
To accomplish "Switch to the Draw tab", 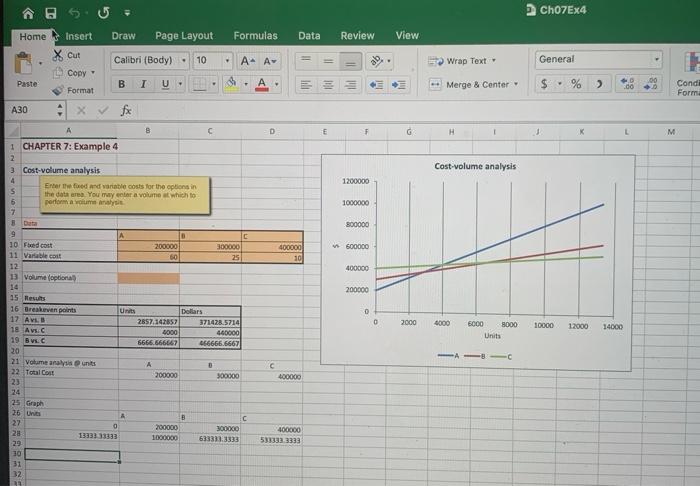I will click(124, 36).
